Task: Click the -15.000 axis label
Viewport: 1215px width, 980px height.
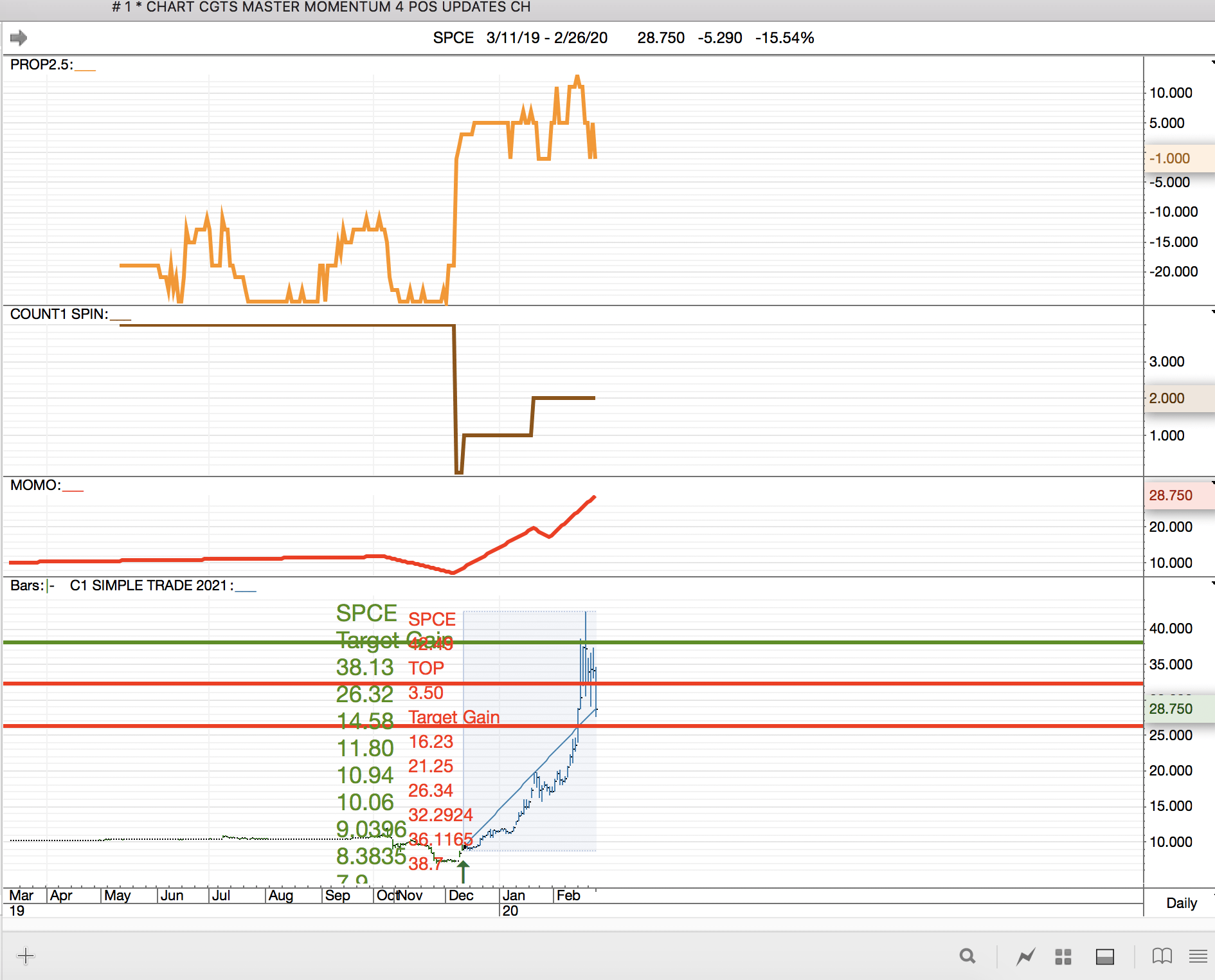Action: 1174,242
